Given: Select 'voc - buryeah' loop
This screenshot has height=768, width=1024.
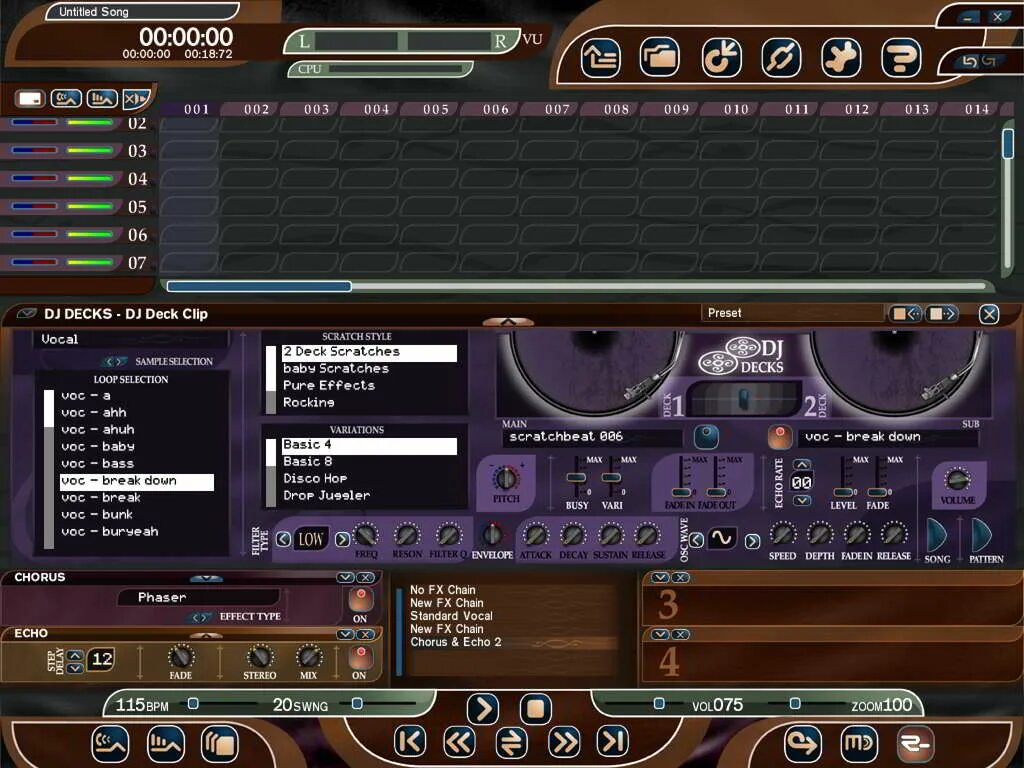Looking at the screenshot, I should (x=136, y=532).
